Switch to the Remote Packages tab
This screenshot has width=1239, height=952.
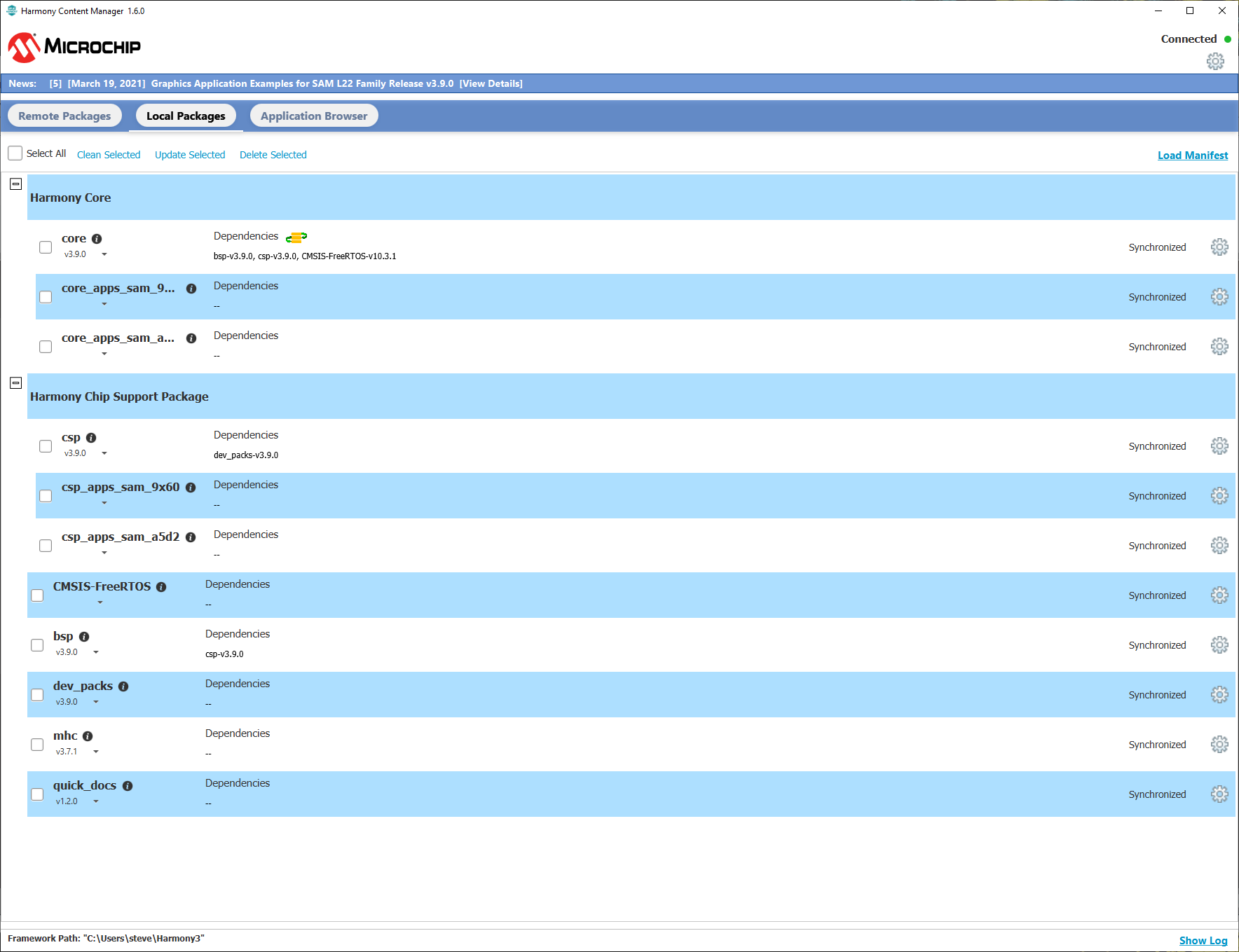(x=64, y=115)
